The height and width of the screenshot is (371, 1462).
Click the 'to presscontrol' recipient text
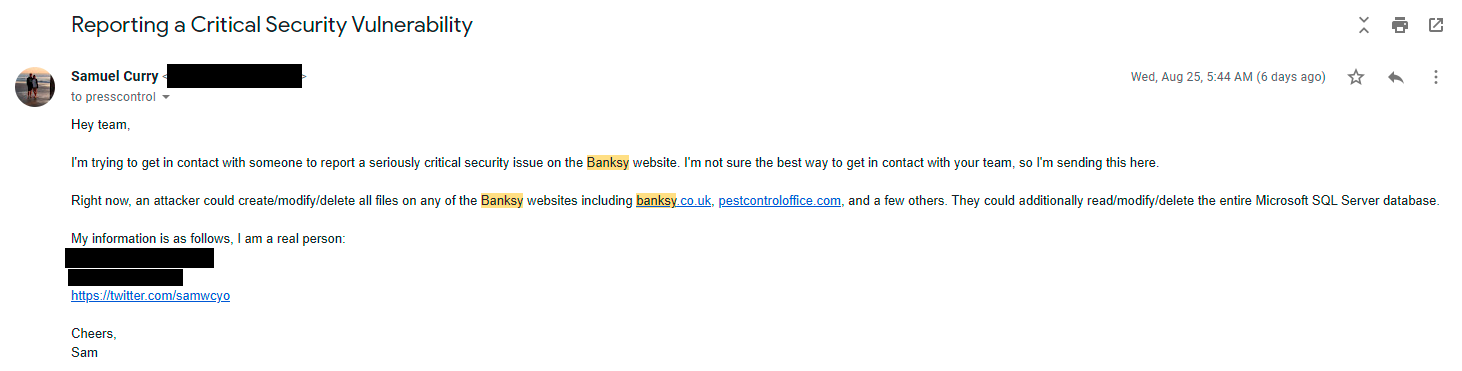point(114,98)
